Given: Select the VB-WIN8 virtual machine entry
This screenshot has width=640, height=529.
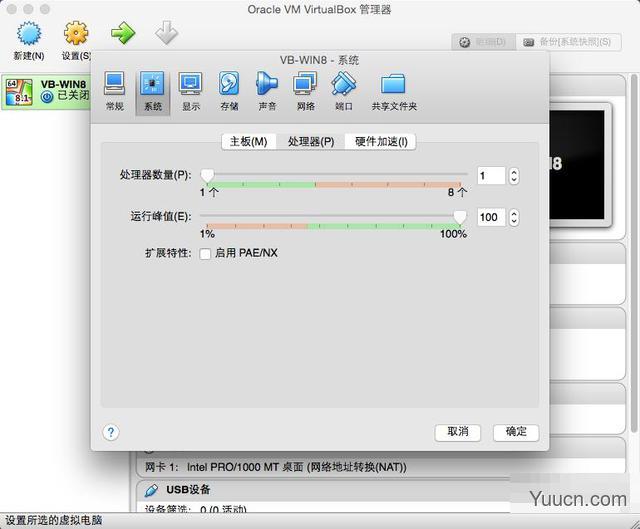Looking at the screenshot, I should tap(46, 92).
